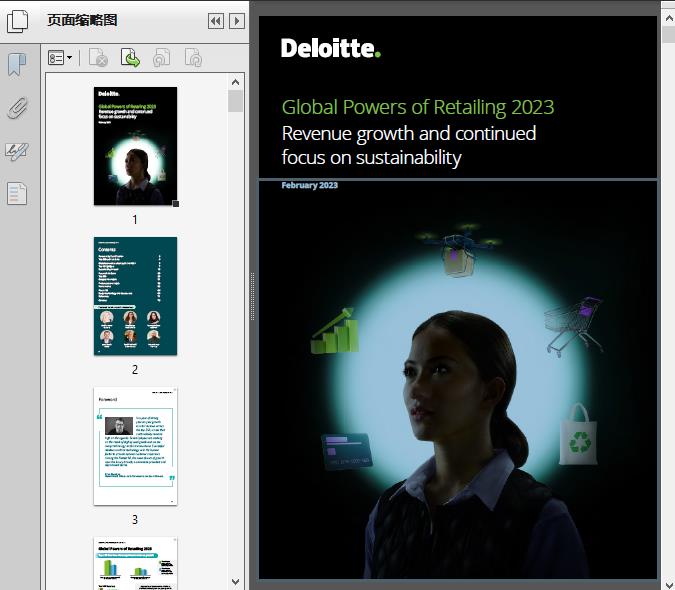Rotate pages clockwise icon

[193, 58]
